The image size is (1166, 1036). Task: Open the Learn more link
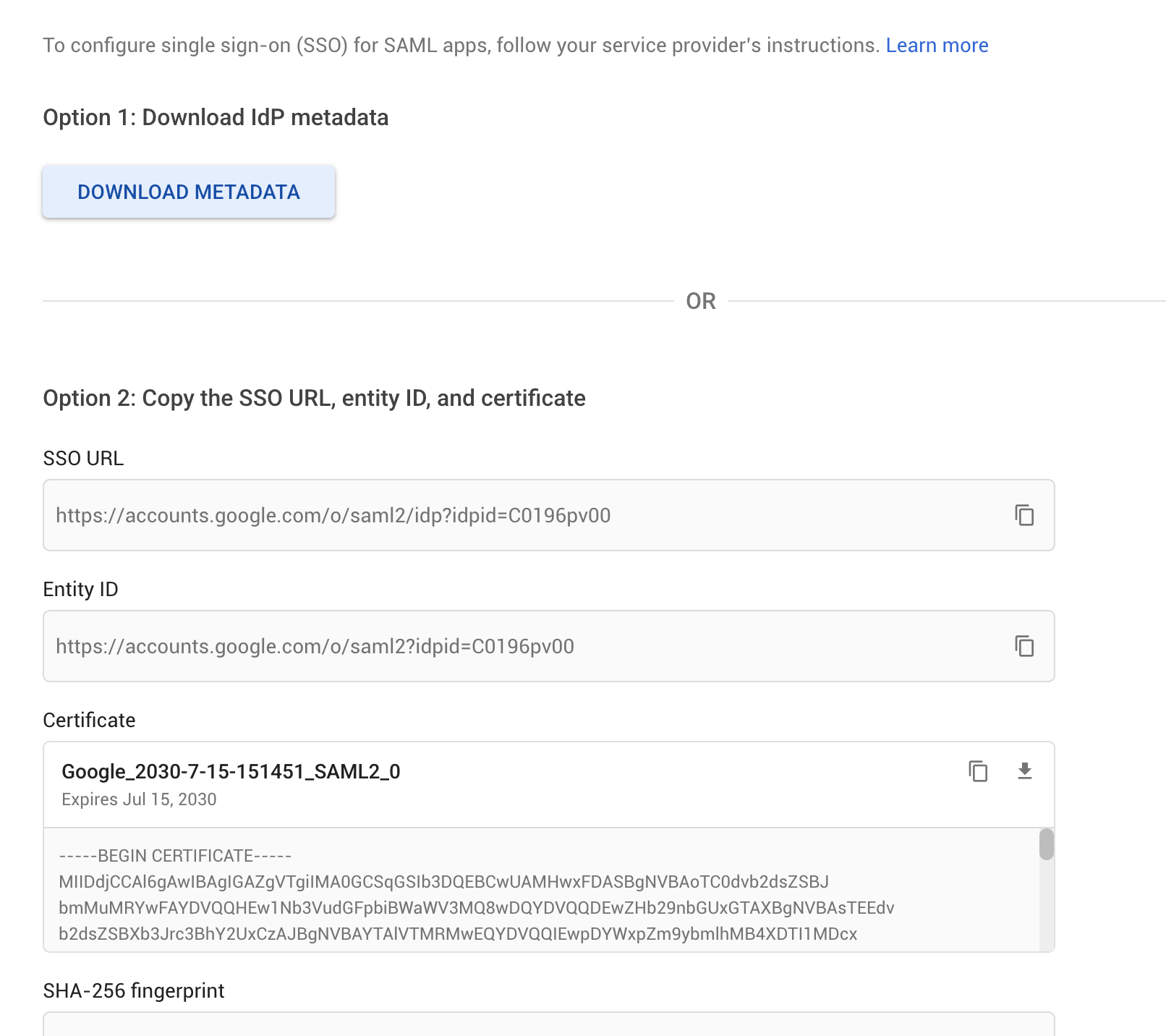pyautogui.click(x=937, y=46)
